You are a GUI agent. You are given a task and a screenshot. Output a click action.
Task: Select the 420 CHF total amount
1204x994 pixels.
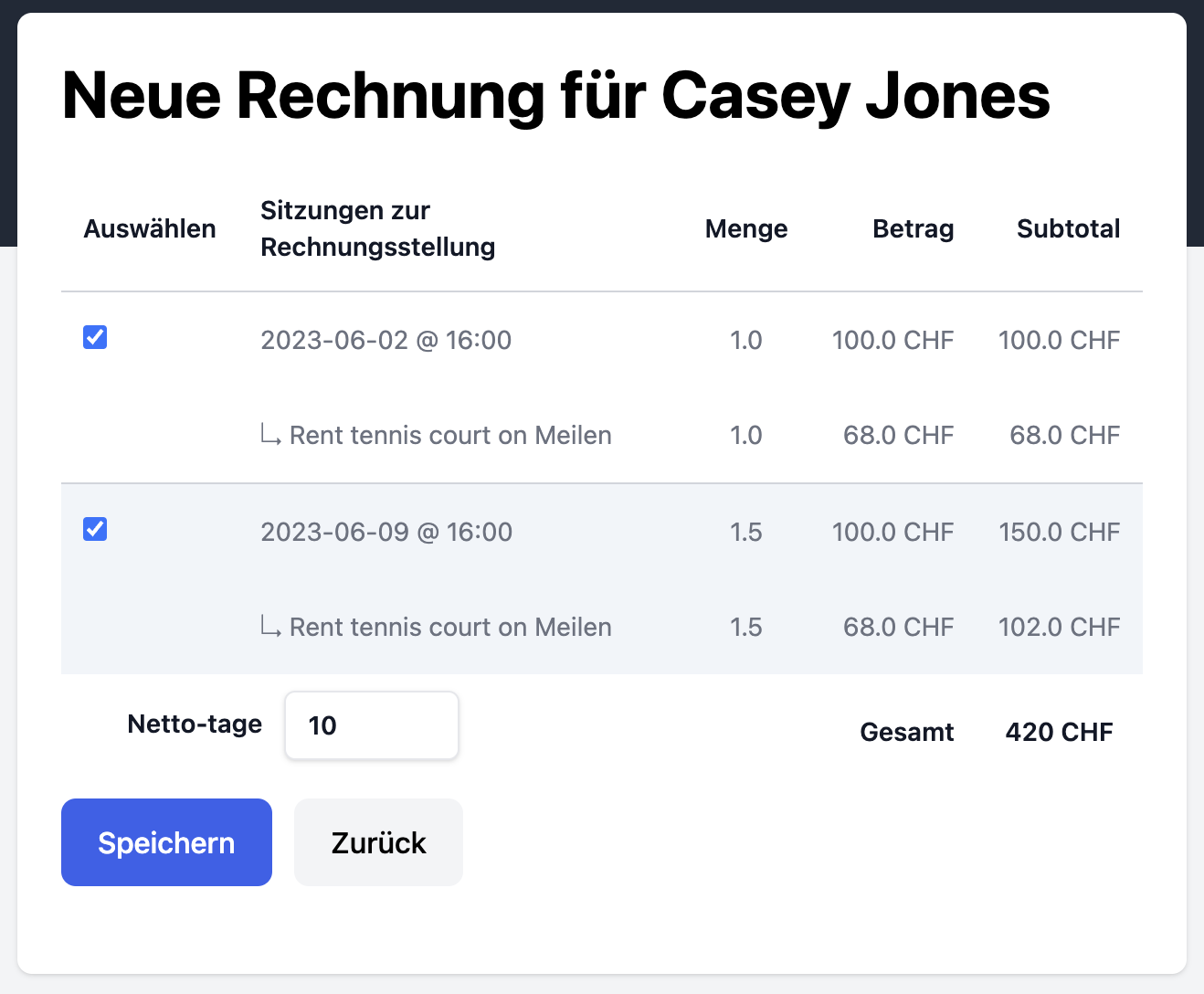coord(1059,731)
